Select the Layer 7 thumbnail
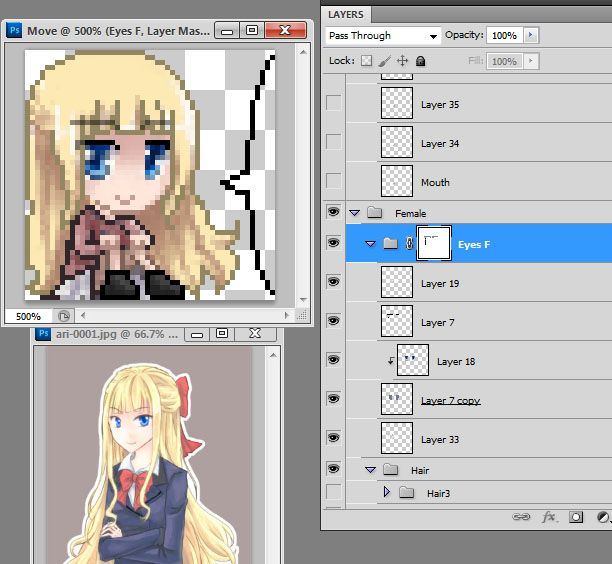Image resolution: width=612 pixels, height=564 pixels. pyautogui.click(x=397, y=320)
